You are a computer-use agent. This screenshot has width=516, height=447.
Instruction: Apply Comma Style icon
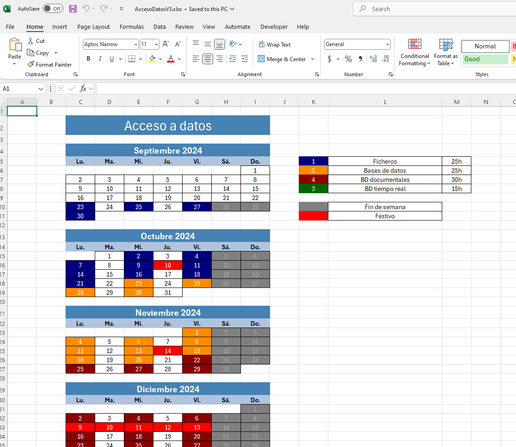pyautogui.click(x=360, y=59)
